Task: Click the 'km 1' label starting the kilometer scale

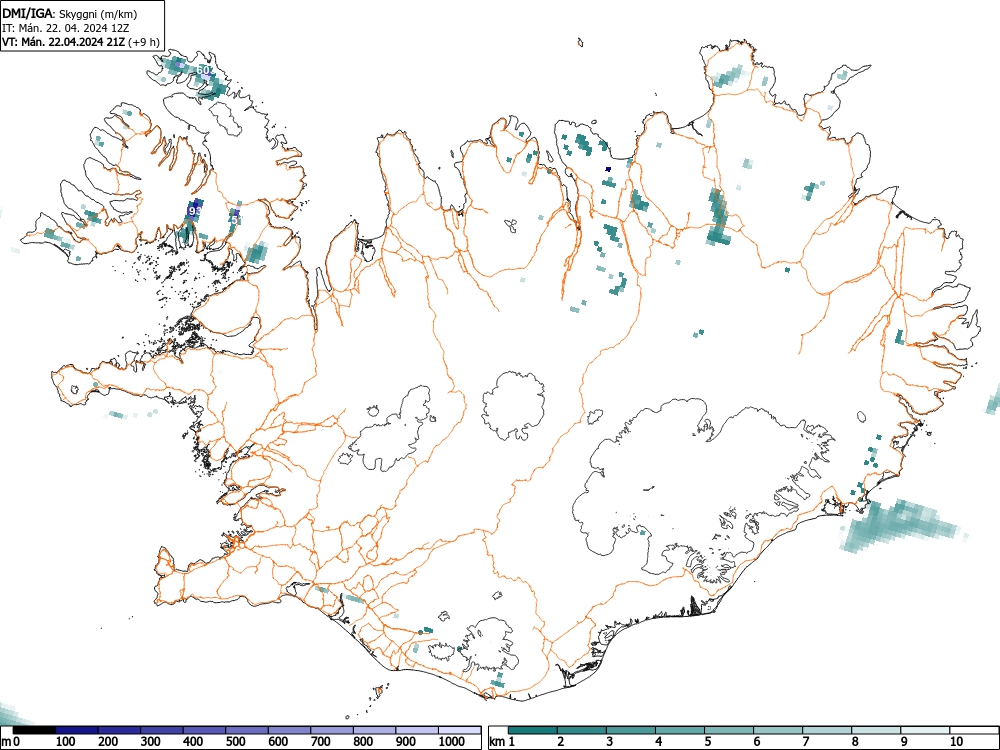Action: pos(502,741)
